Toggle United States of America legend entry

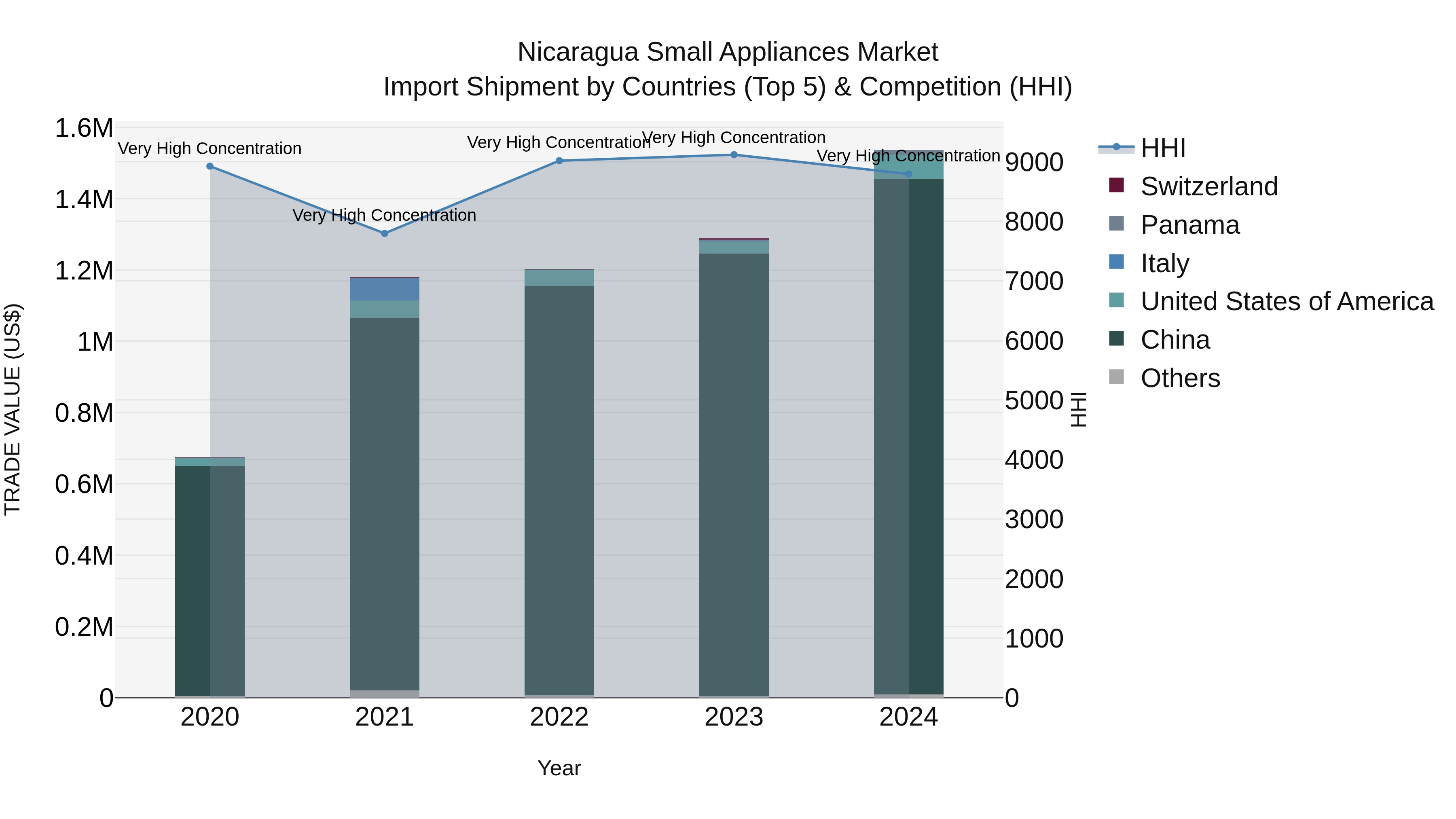(1271, 301)
